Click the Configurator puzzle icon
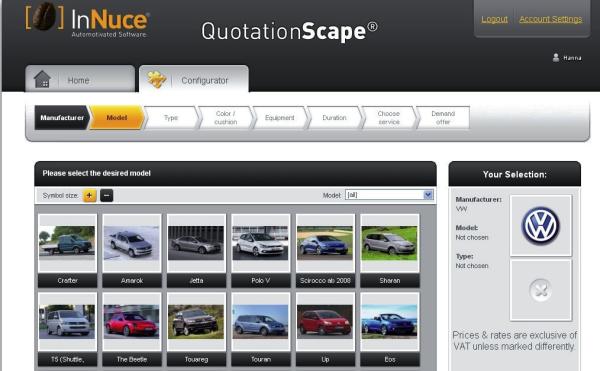 click(157, 80)
